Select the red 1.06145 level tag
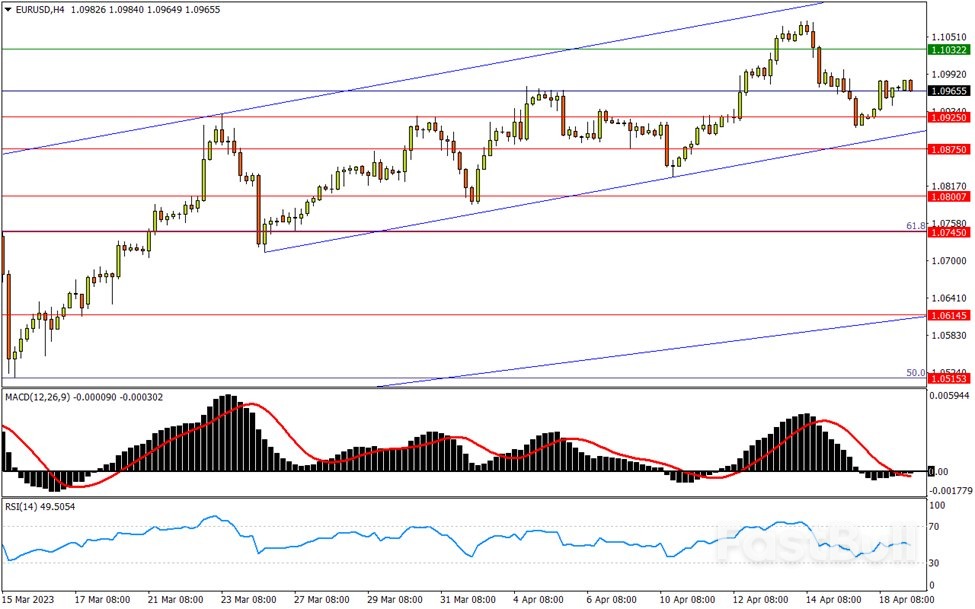This screenshot has width=975, height=609. (x=946, y=315)
